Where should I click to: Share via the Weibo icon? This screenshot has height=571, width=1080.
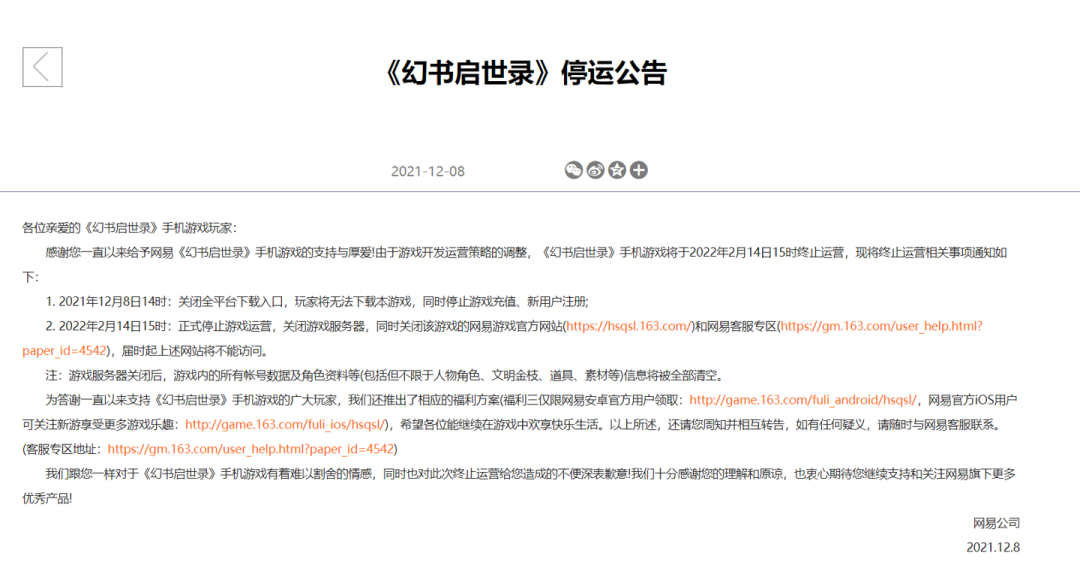596,170
